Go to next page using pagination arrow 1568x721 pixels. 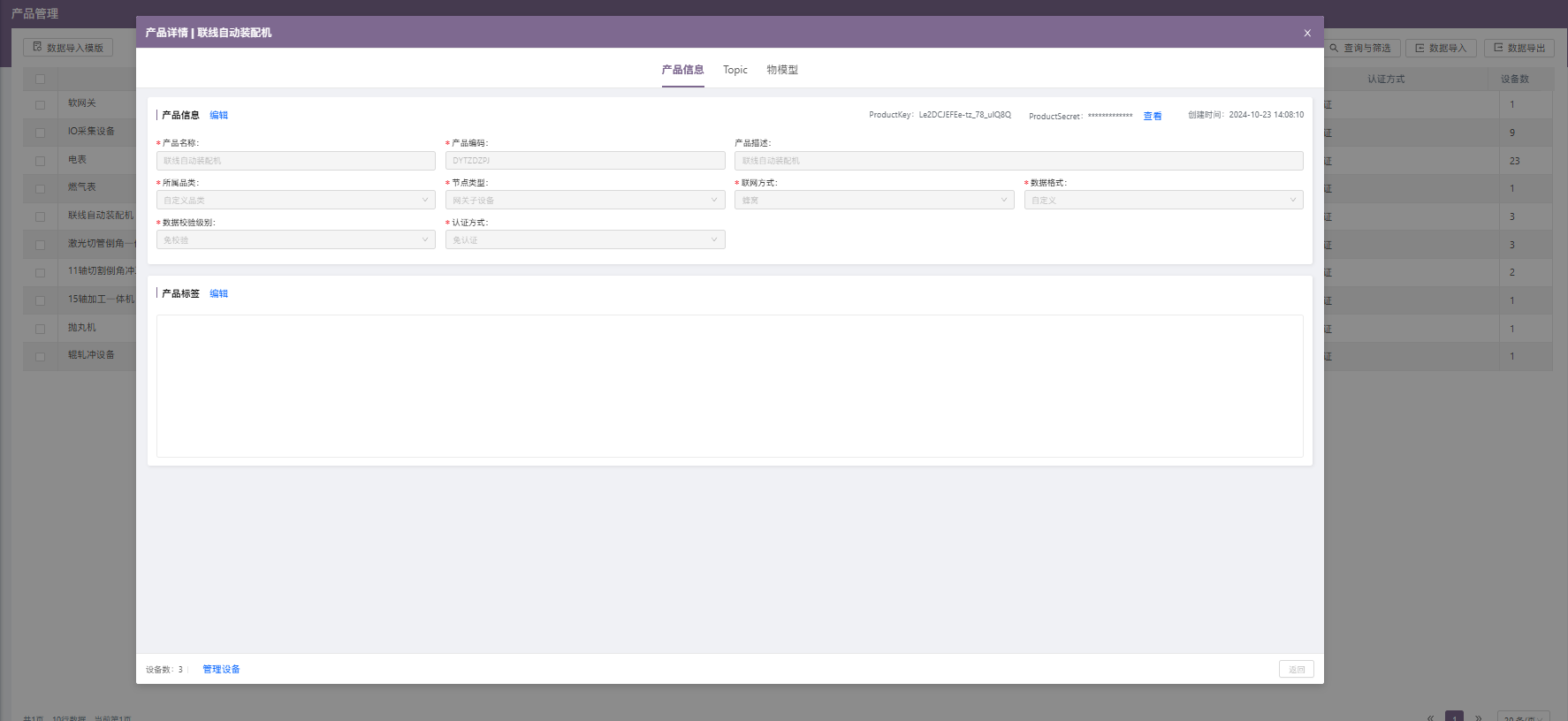click(1478, 717)
